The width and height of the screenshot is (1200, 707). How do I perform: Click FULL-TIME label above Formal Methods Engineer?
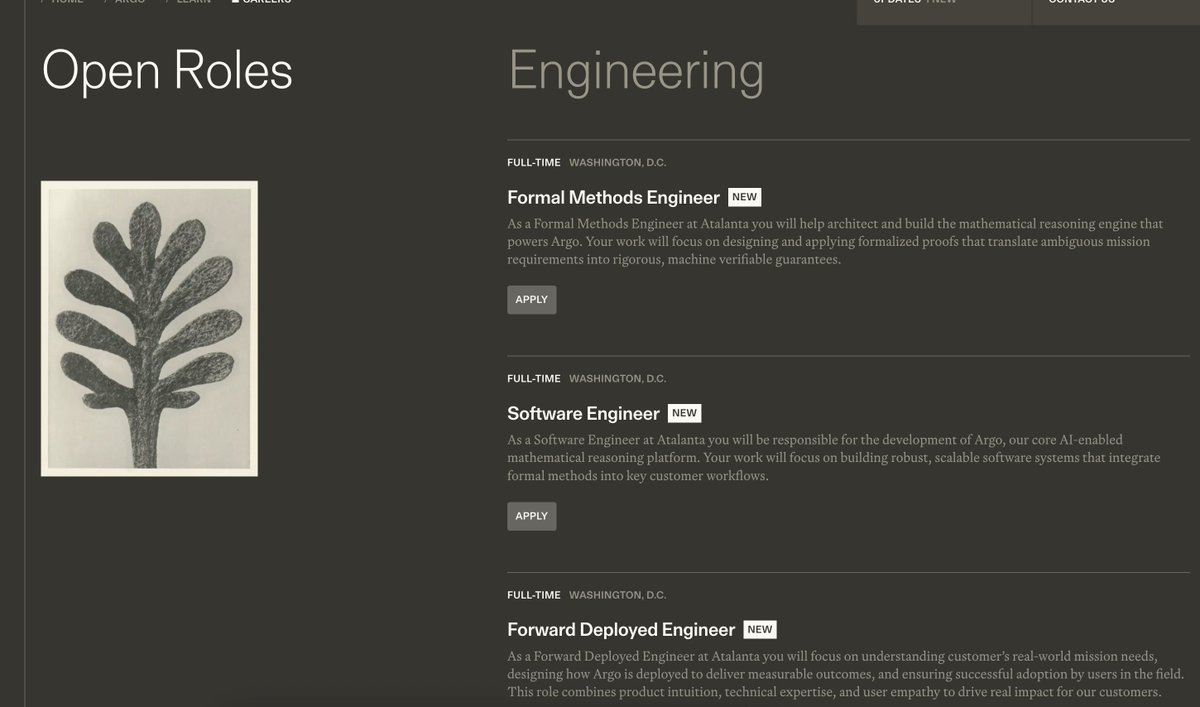tap(534, 162)
